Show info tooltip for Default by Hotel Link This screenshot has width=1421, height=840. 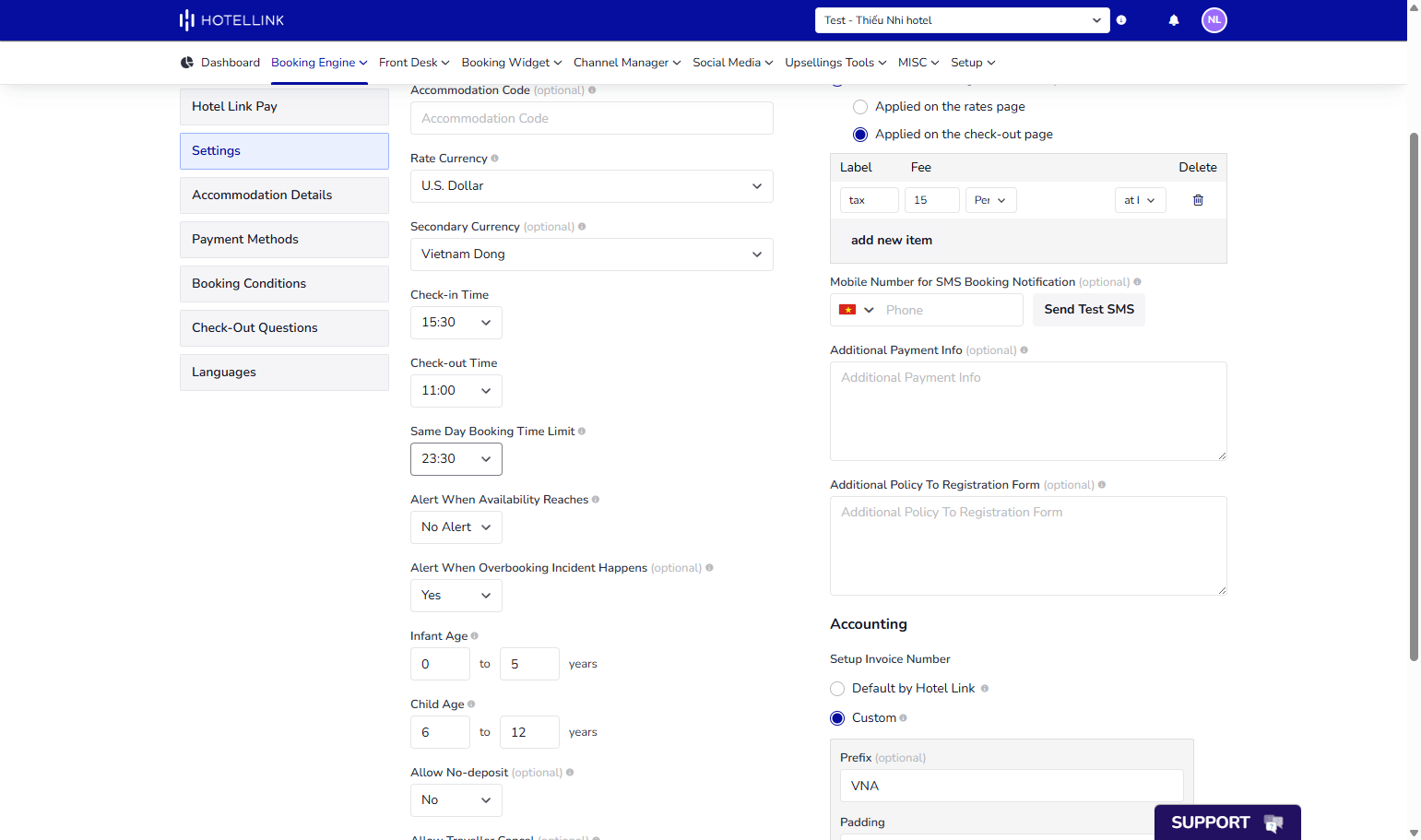[x=985, y=689]
